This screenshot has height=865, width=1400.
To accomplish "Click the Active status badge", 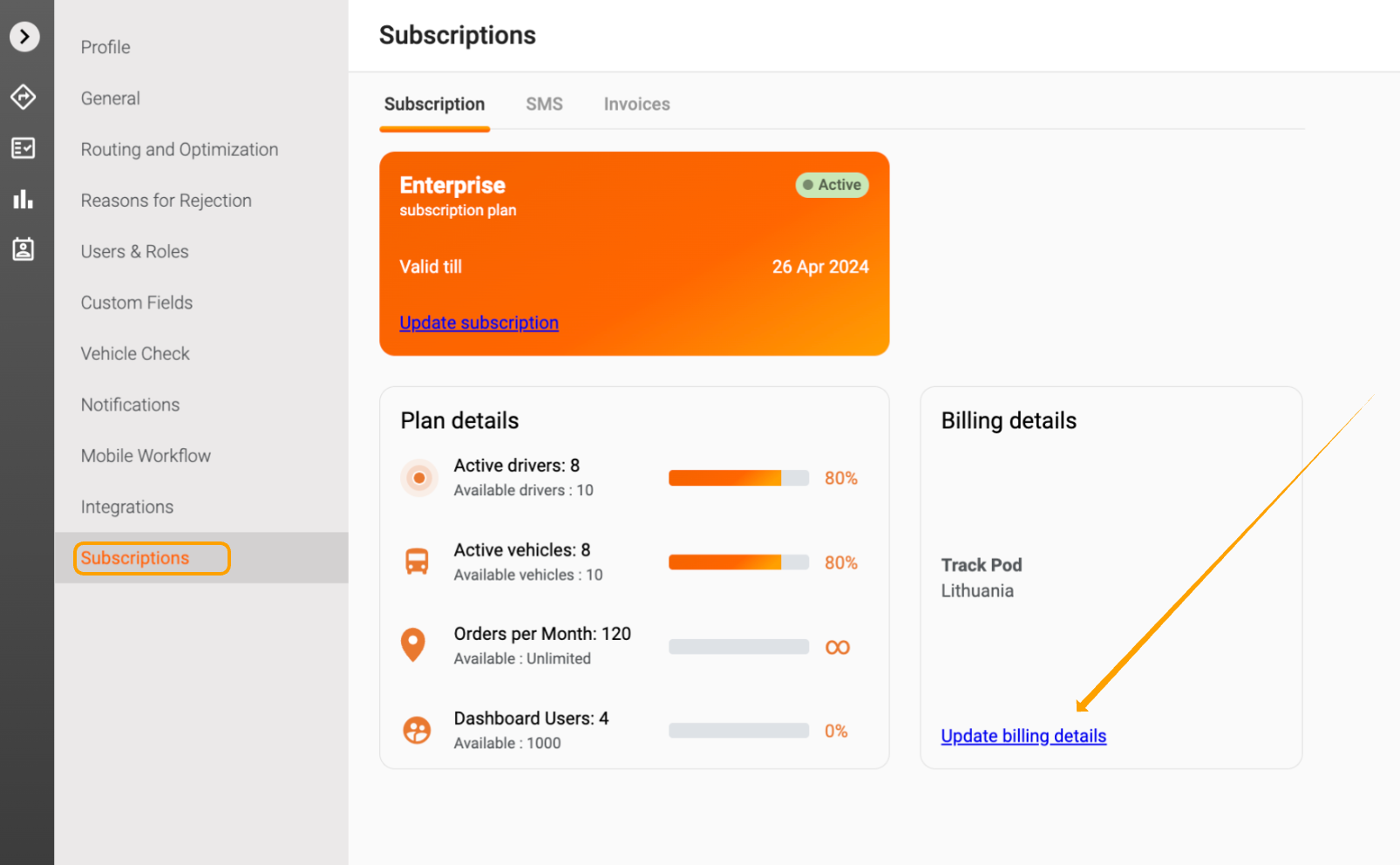I will pyautogui.click(x=832, y=185).
